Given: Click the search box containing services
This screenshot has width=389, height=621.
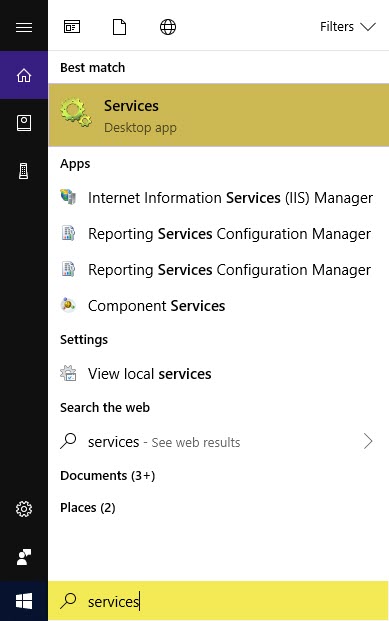Looking at the screenshot, I should pos(218,601).
